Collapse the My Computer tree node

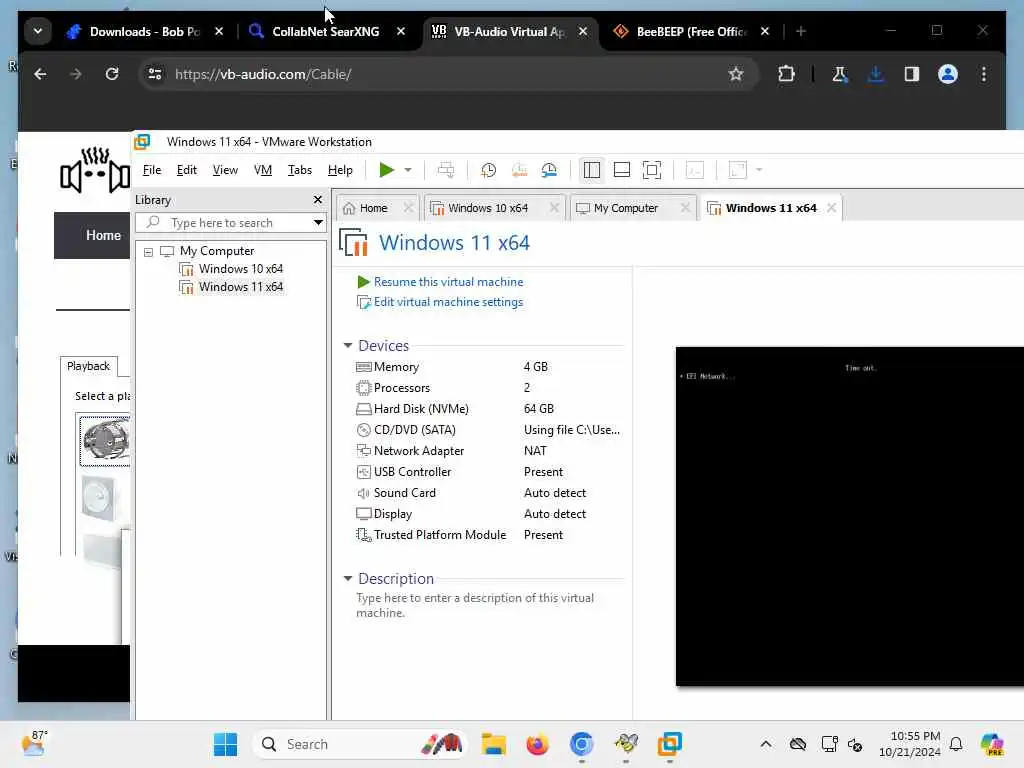[148, 251]
